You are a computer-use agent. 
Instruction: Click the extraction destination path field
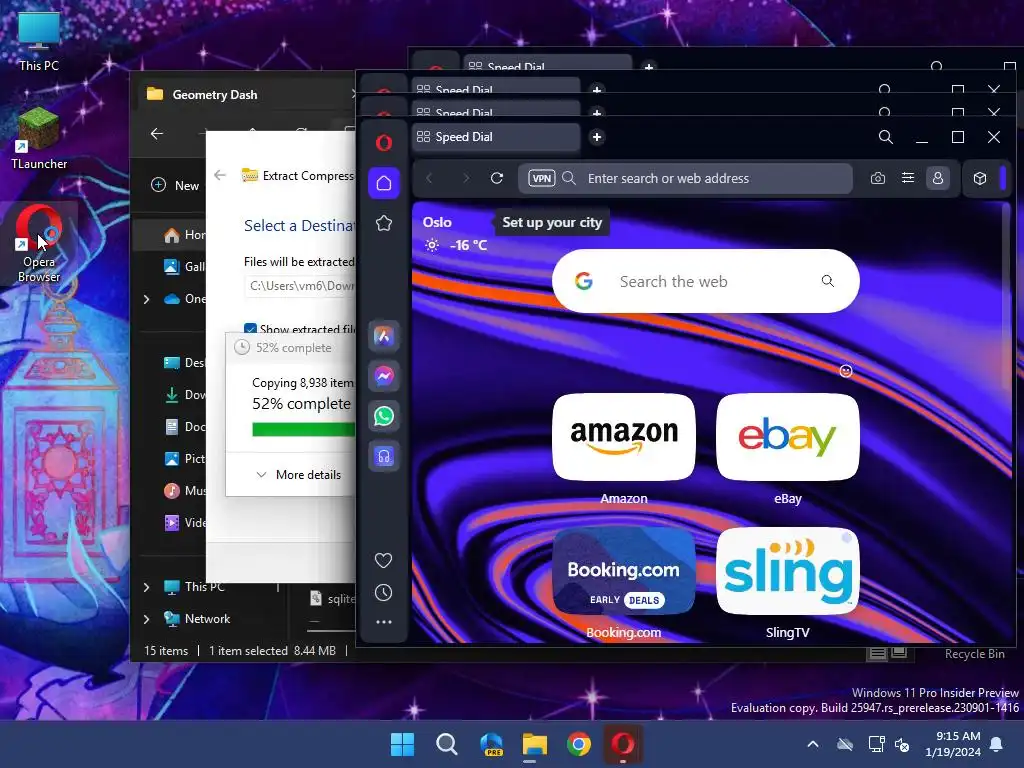click(x=300, y=286)
